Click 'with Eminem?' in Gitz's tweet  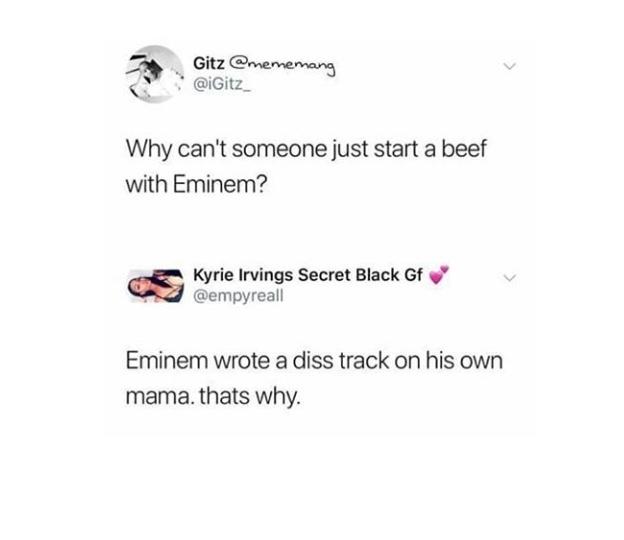(197, 184)
